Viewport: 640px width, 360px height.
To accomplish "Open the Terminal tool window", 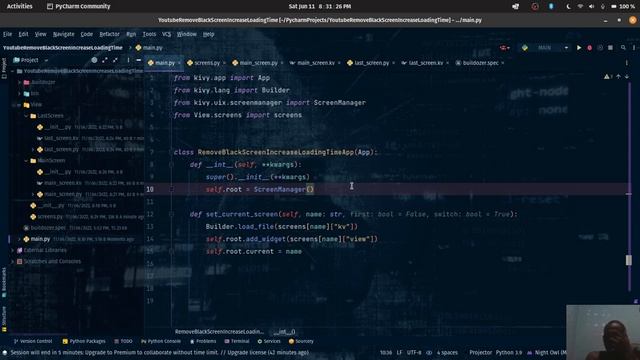I will tap(237, 341).
